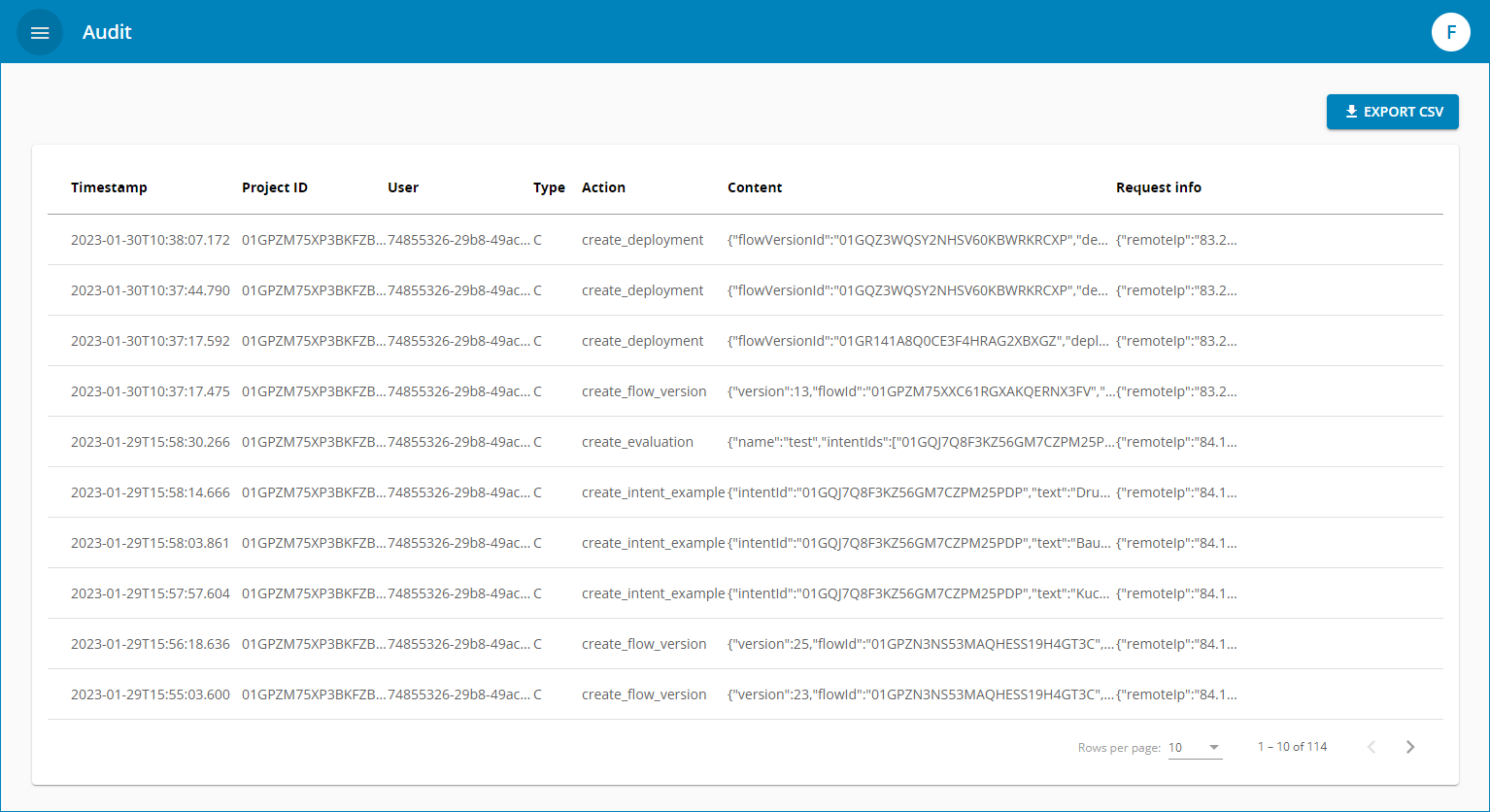Image resolution: width=1490 pixels, height=812 pixels.
Task: Click create_deployment action in 10:37:44 row
Action: point(642,290)
